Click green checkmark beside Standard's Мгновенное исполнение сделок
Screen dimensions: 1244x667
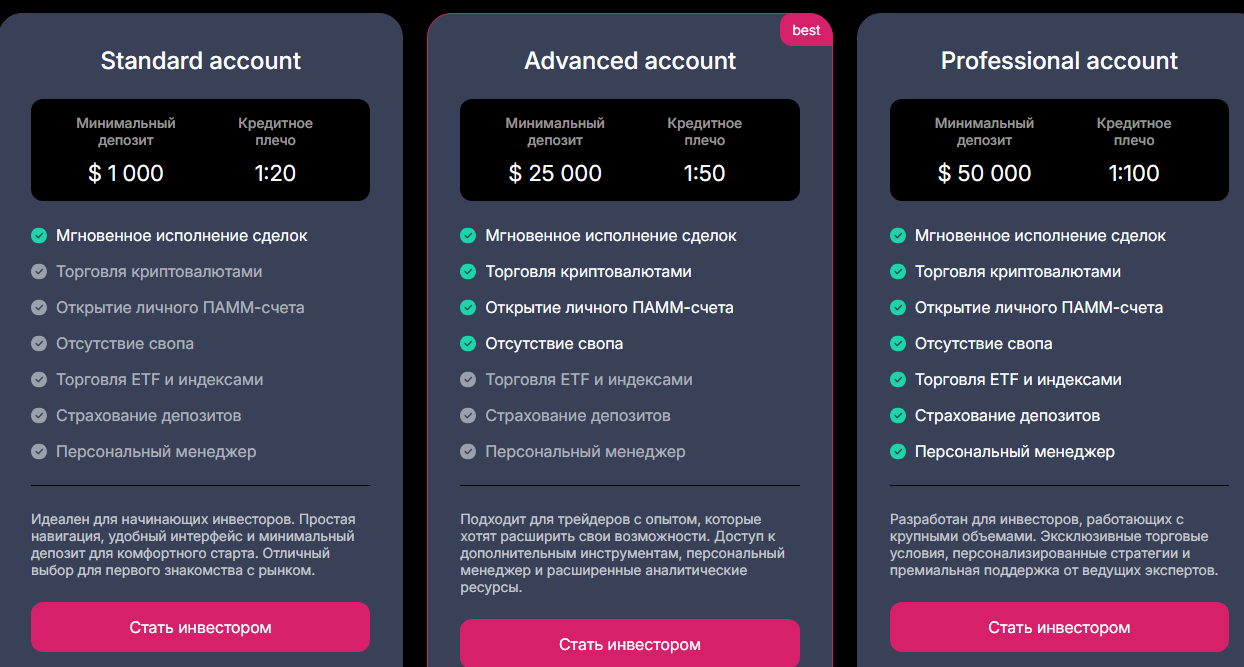coord(39,236)
